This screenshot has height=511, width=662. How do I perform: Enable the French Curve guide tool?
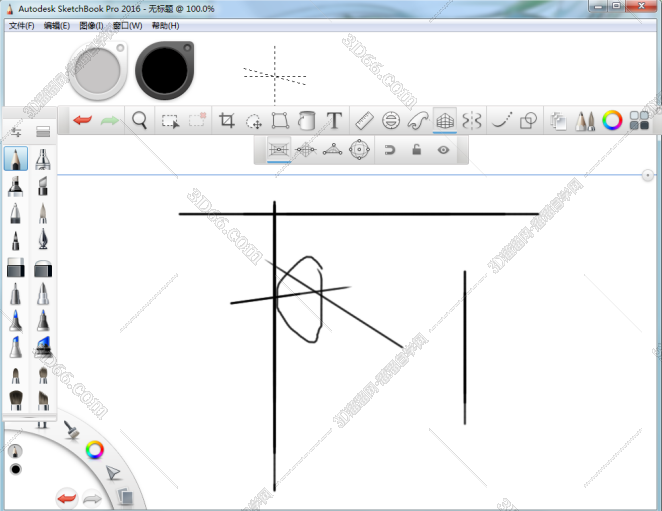point(418,121)
